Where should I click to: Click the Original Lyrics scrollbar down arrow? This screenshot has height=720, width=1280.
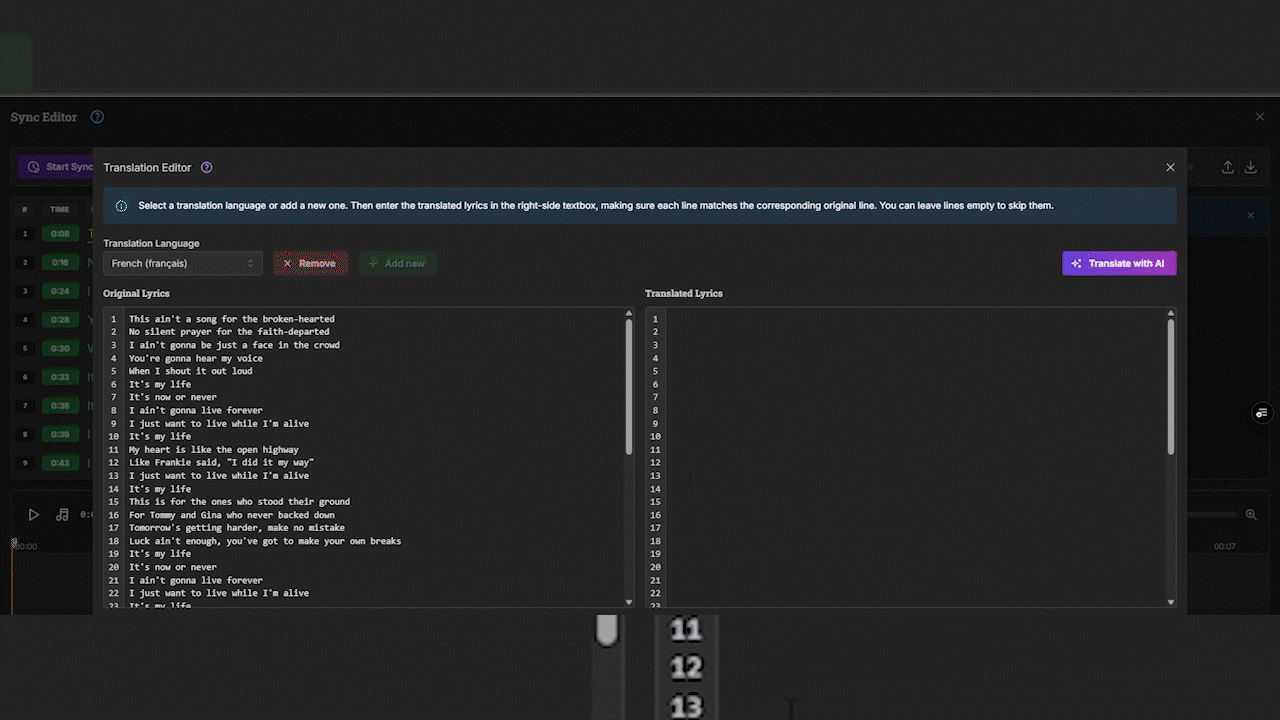coord(629,602)
